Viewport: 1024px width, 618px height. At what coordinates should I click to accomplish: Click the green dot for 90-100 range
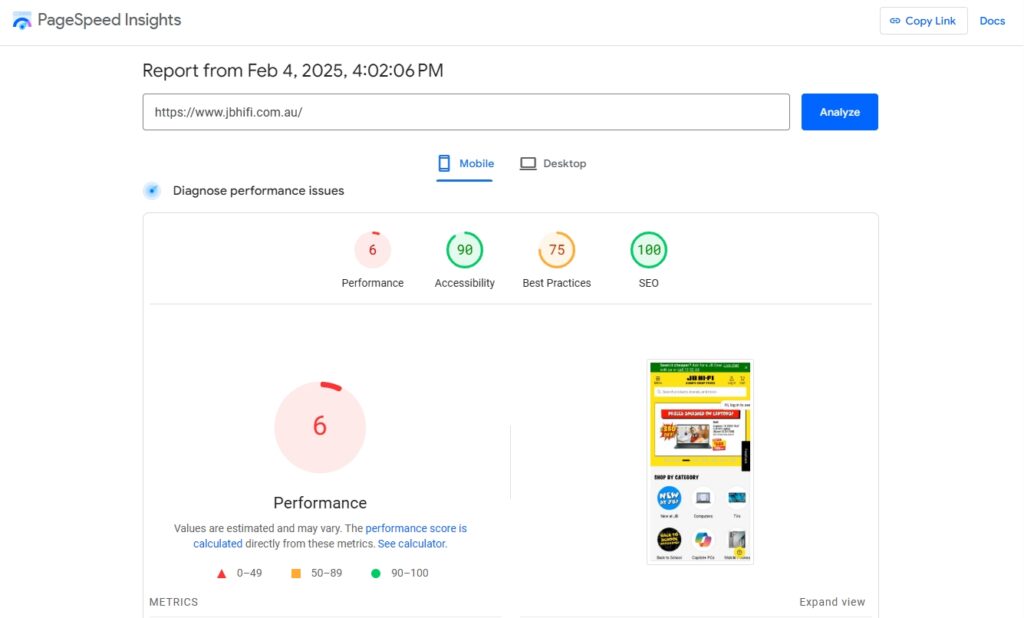(375, 573)
